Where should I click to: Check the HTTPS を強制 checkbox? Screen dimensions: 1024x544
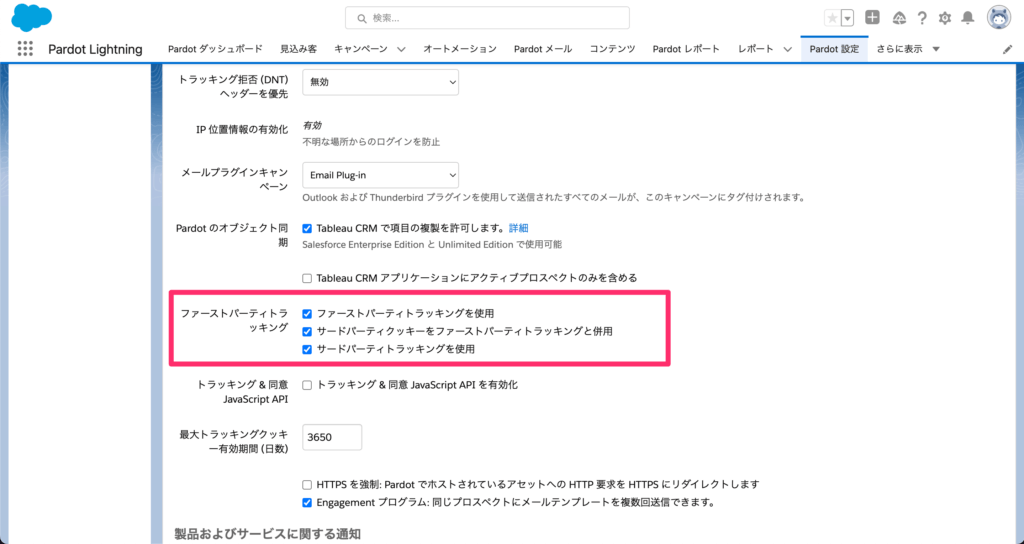tap(307, 485)
